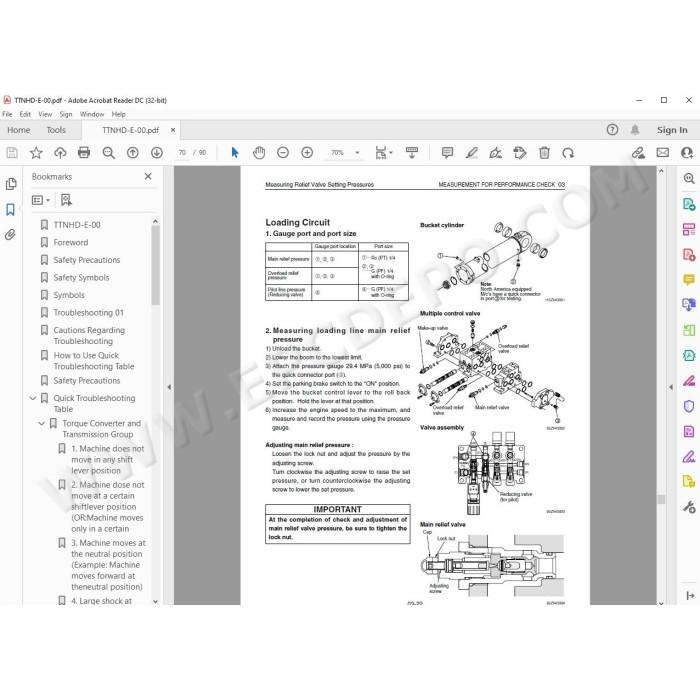Collapse Torque Converter and Transmission Group
This screenshot has width=700, height=700.
pyautogui.click(x=42, y=423)
